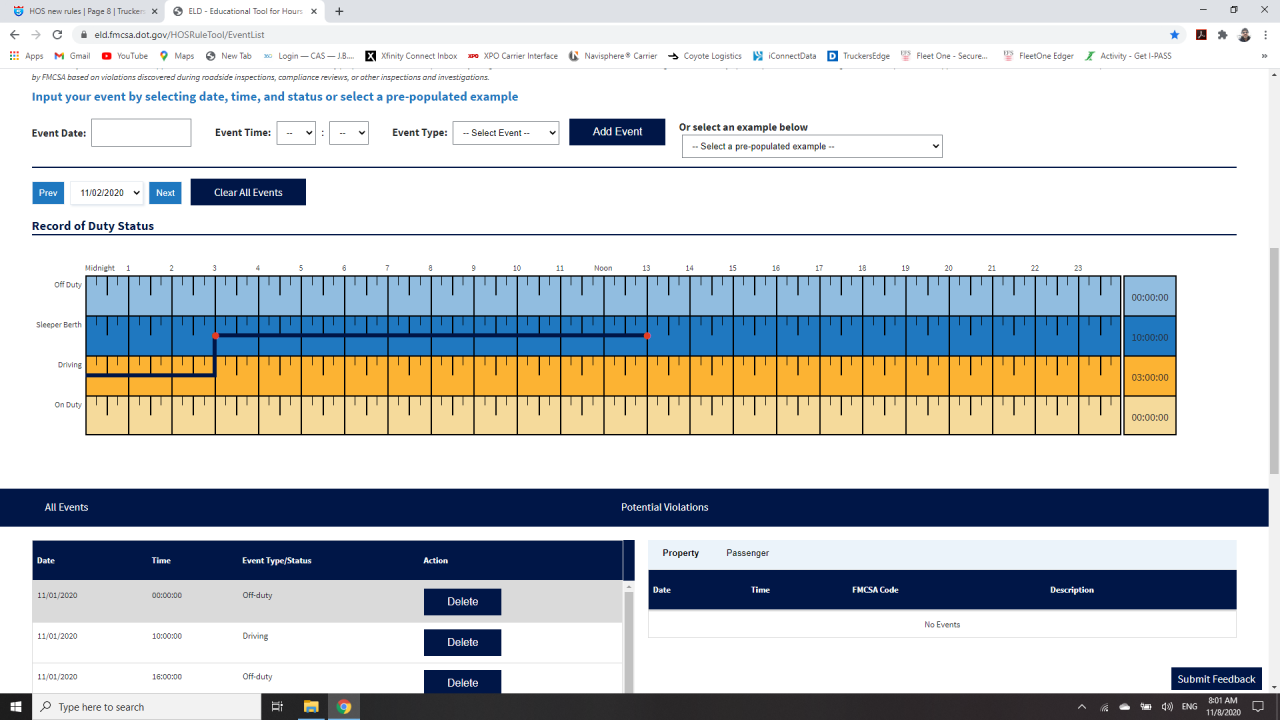Click red marker at 13:00 on graph
This screenshot has width=1280, height=720.
coord(648,336)
